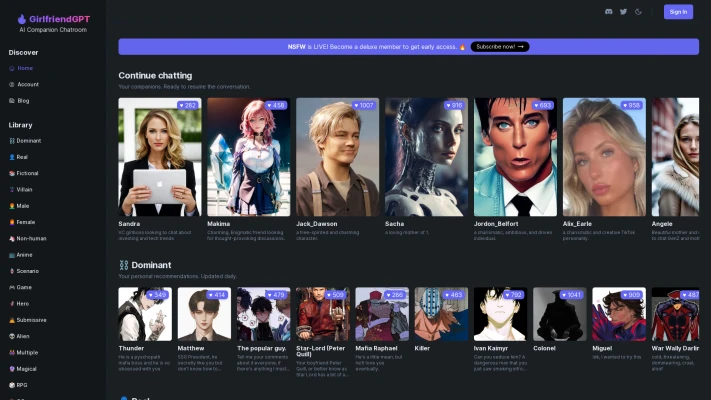Click the Sign In button
The image size is (711, 400).
678,12
